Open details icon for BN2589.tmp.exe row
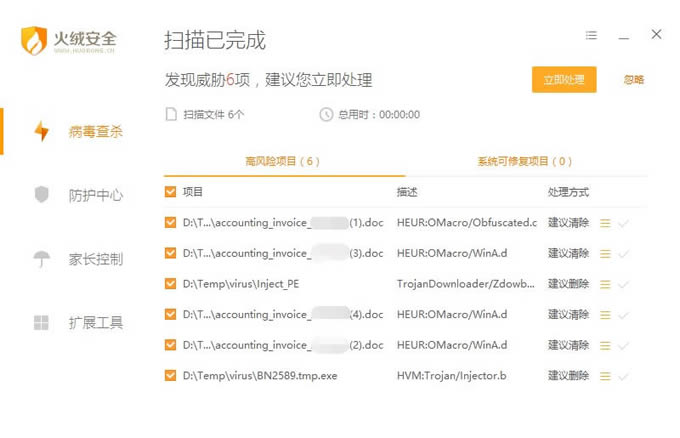Image resolution: width=680 pixels, height=438 pixels. pos(605,376)
